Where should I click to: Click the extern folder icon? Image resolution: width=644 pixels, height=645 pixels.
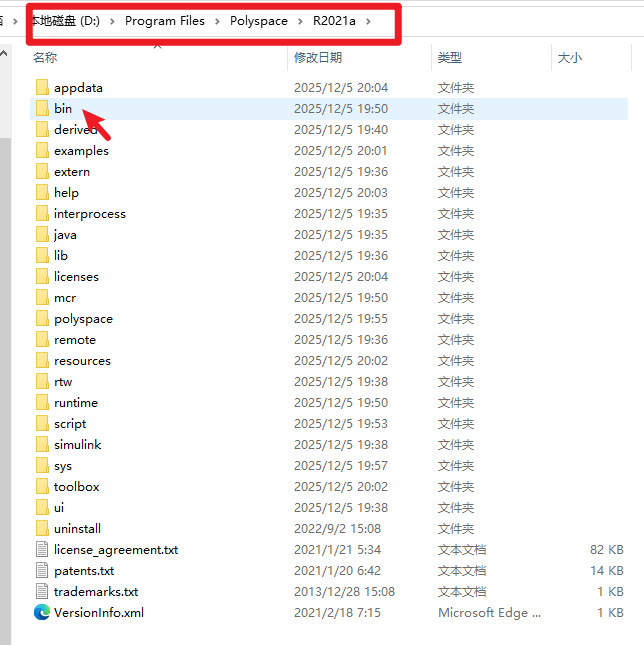pyautogui.click(x=42, y=172)
